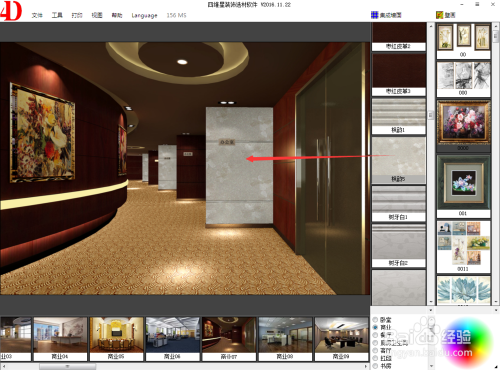The height and width of the screenshot is (370, 500).
Task: Open the 工具 menu
Action: click(57, 15)
